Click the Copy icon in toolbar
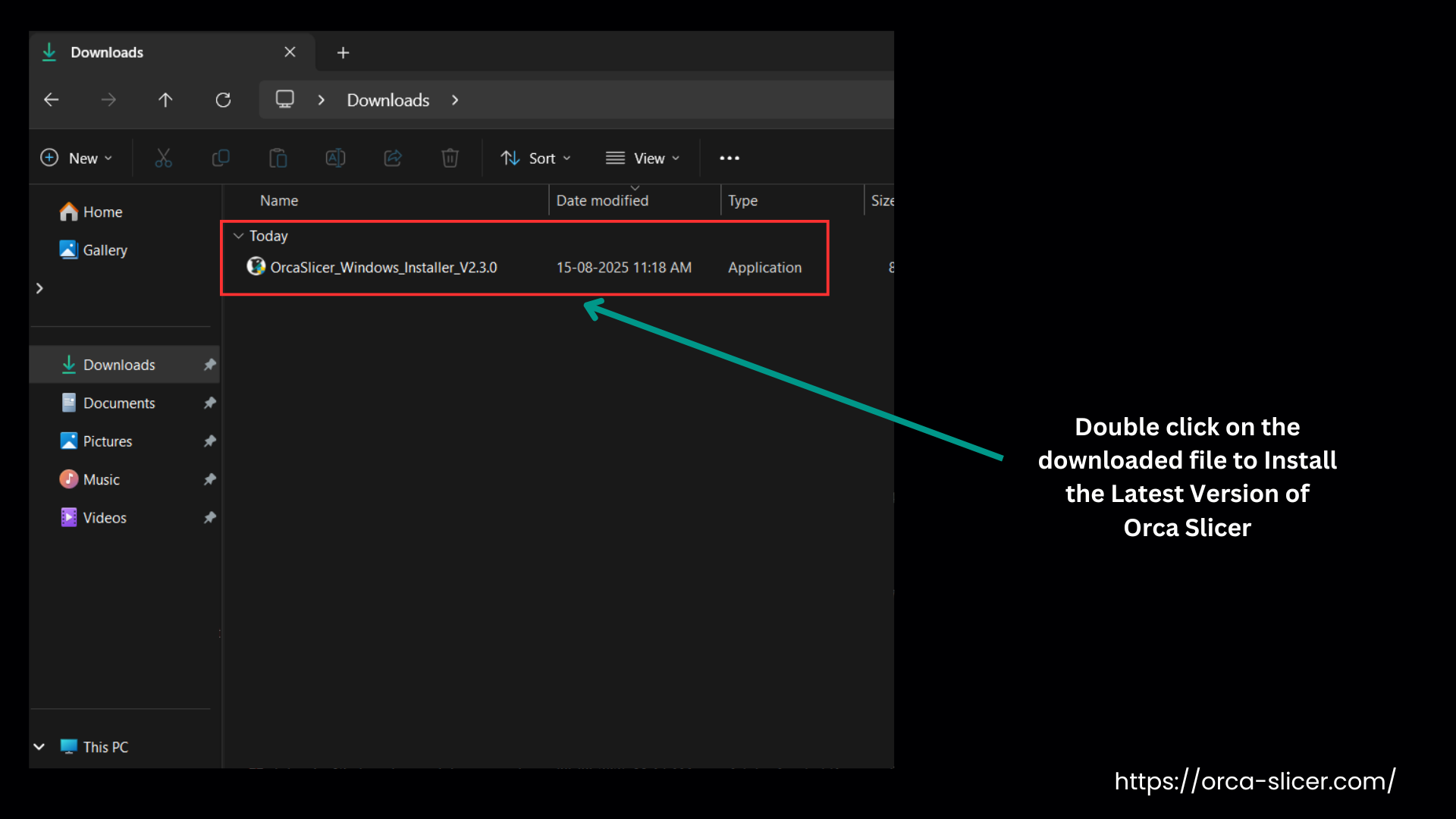Screen dimensions: 1456x819 coord(221,158)
